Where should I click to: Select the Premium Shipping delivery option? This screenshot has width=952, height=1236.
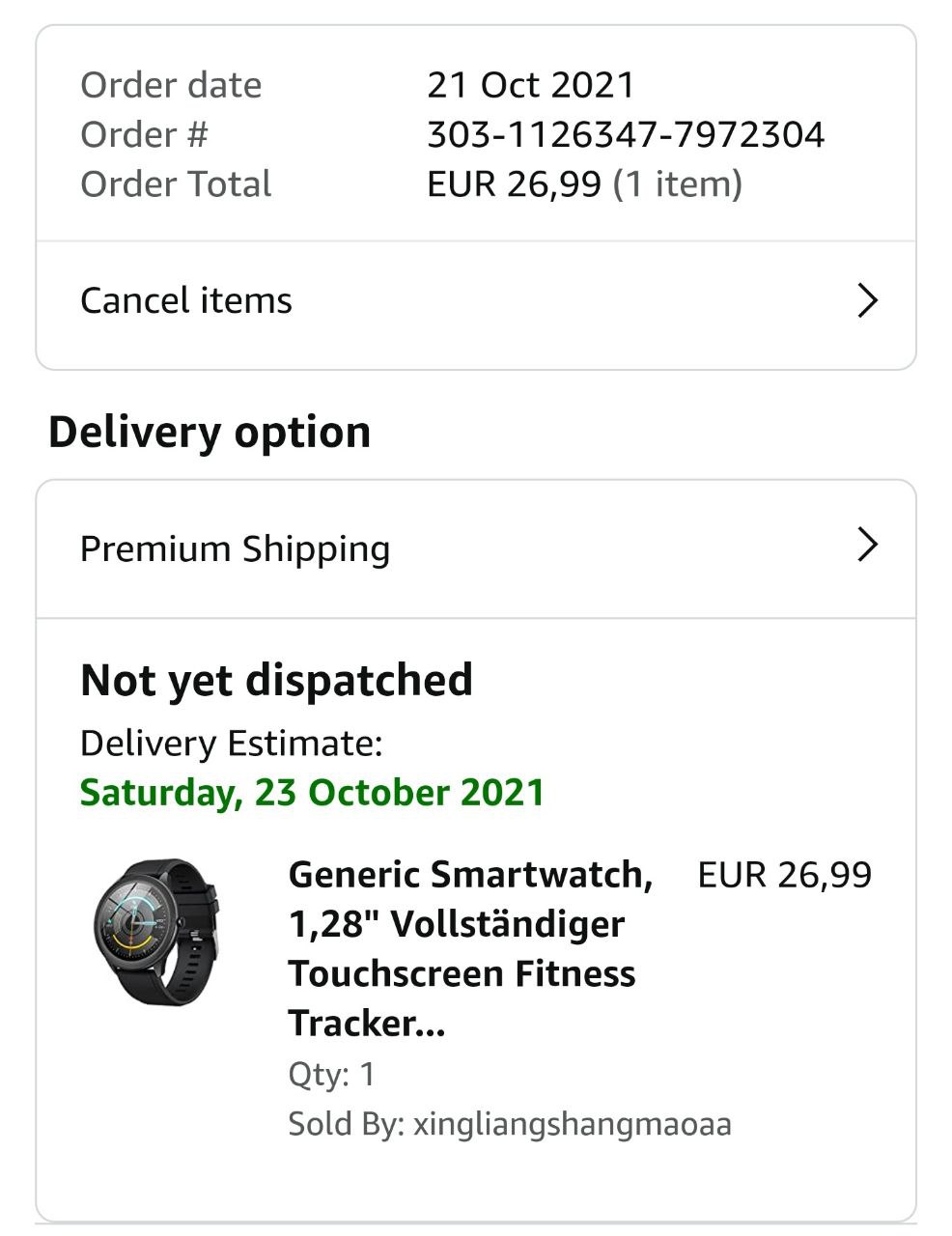pyautogui.click(x=235, y=549)
